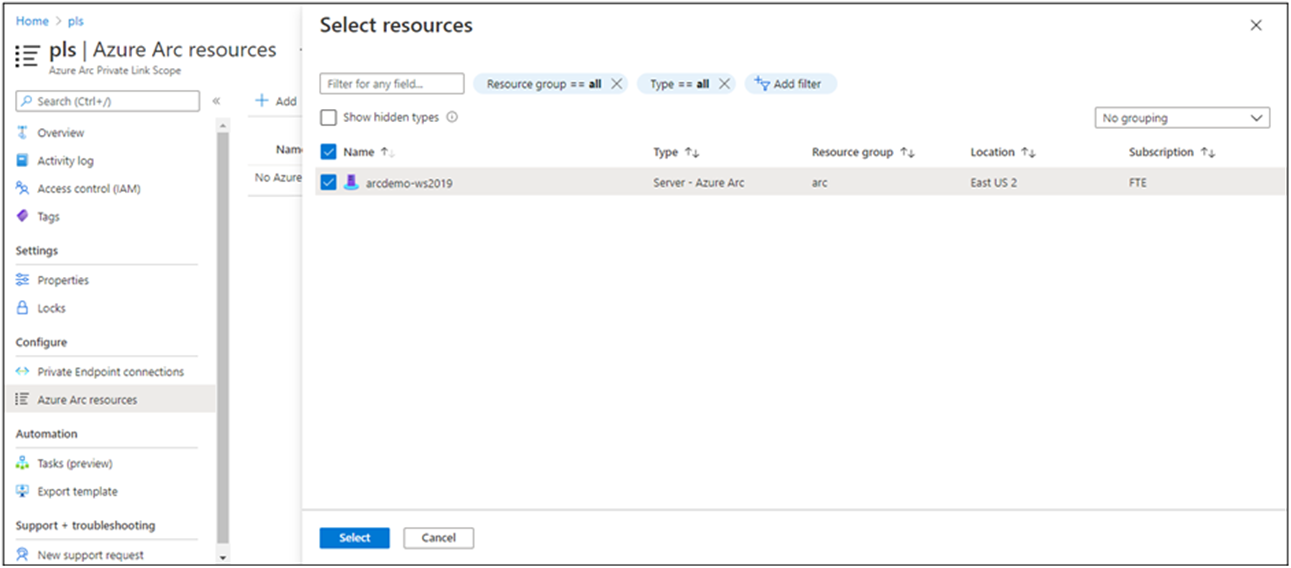The height and width of the screenshot is (568, 1291).
Task: Click the info icon beside Show hidden types
Action: tap(452, 117)
